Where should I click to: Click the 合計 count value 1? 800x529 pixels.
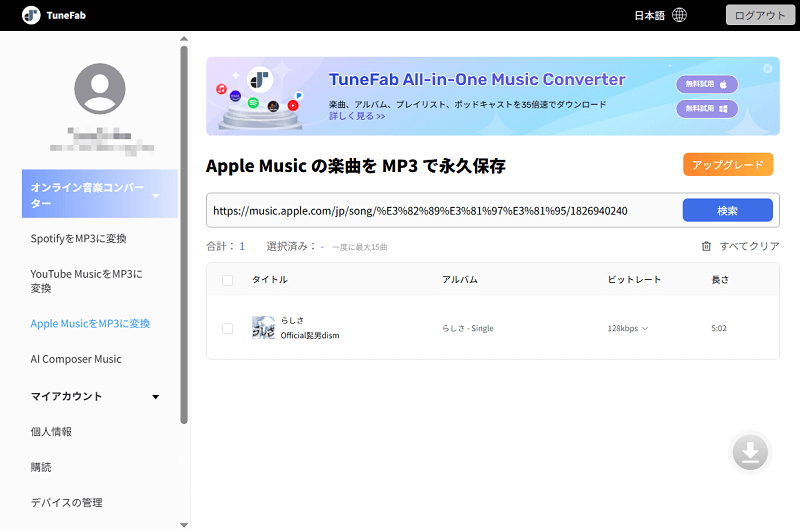[242, 246]
